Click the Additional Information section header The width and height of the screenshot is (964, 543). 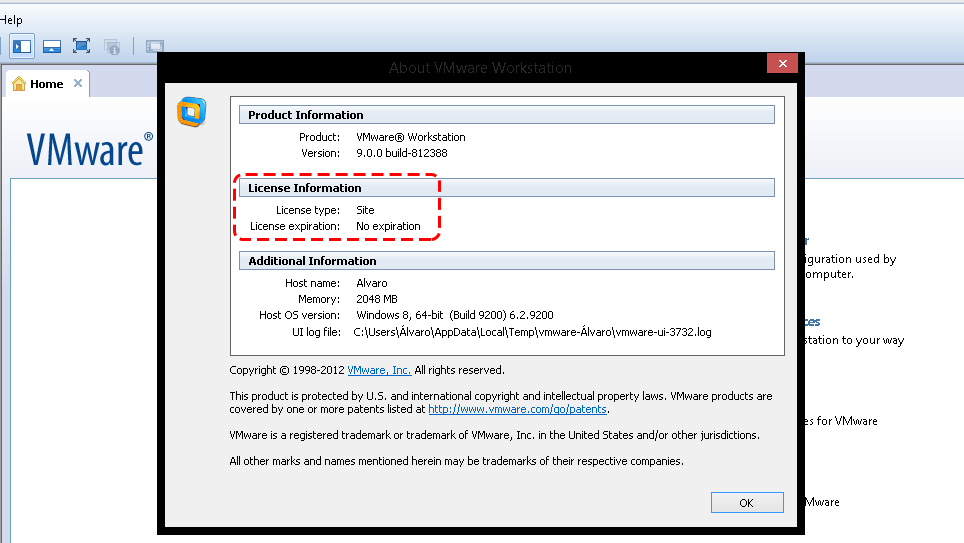(x=507, y=261)
